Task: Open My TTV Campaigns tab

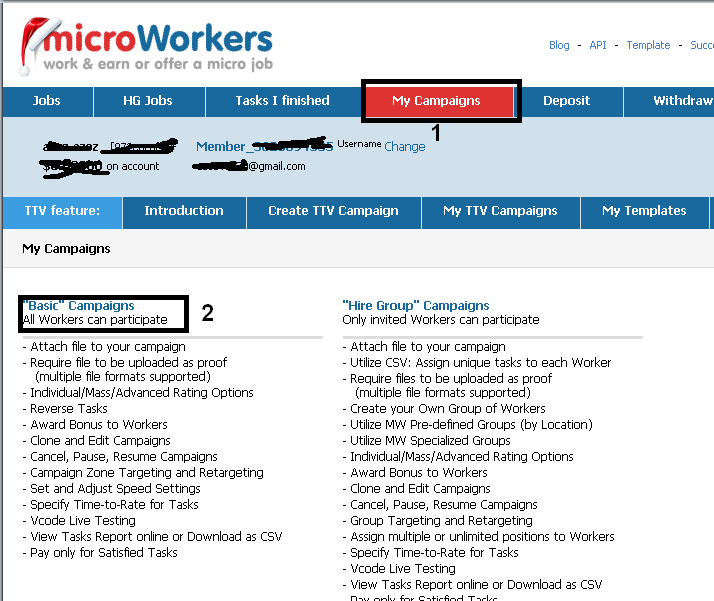Action: [500, 211]
